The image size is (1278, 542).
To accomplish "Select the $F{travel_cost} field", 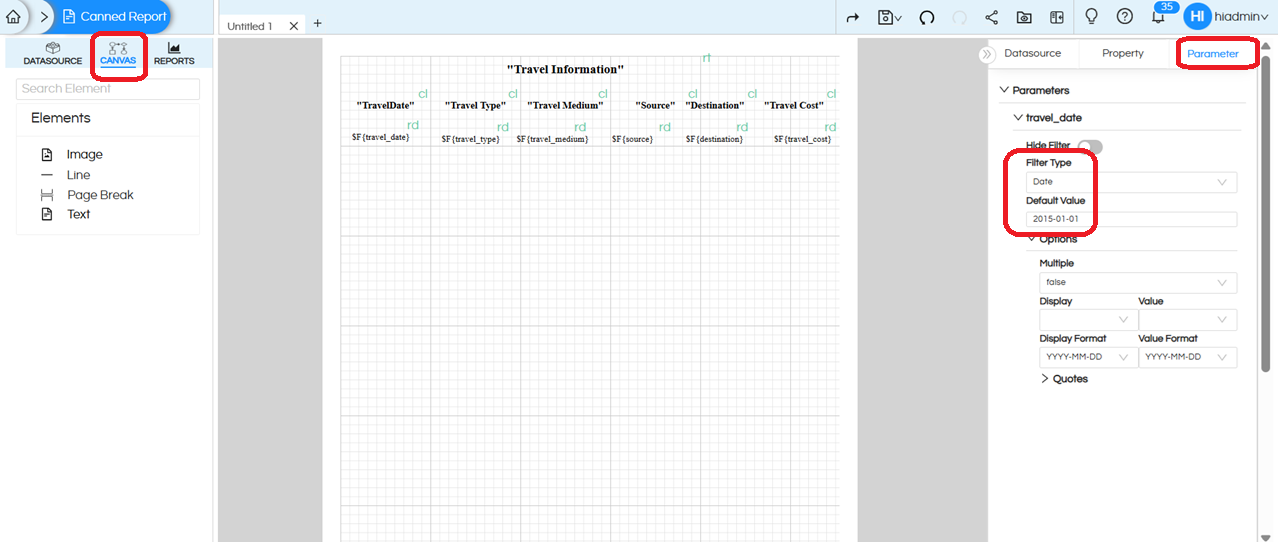I will click(x=802, y=139).
